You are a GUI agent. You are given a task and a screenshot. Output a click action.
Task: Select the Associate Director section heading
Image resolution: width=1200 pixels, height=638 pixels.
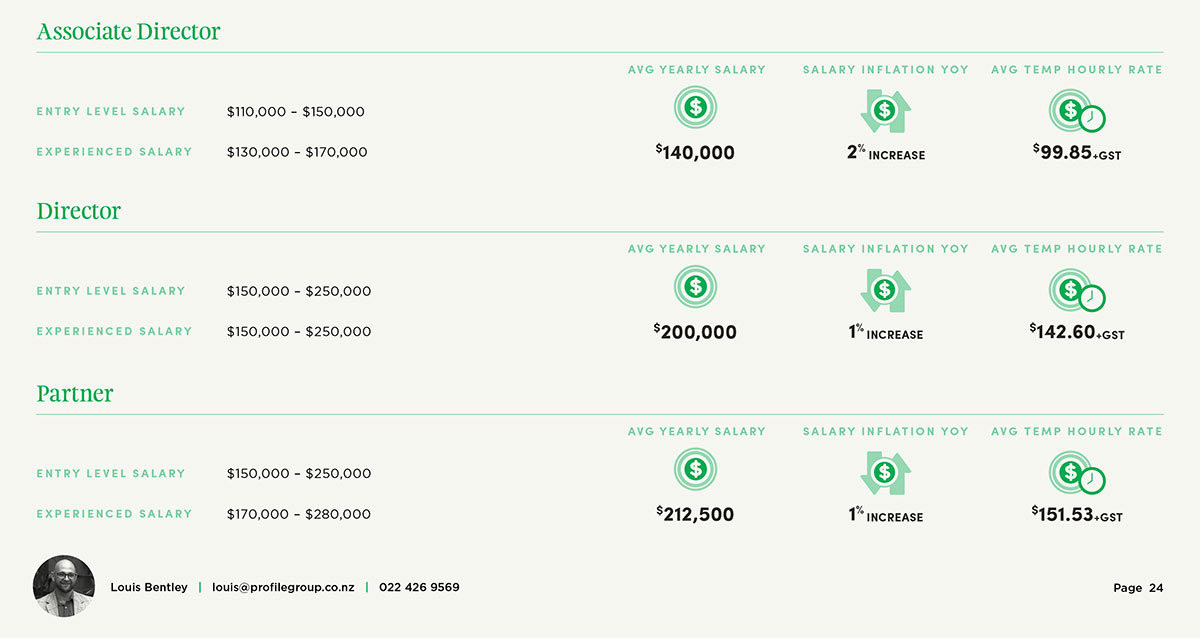128,32
